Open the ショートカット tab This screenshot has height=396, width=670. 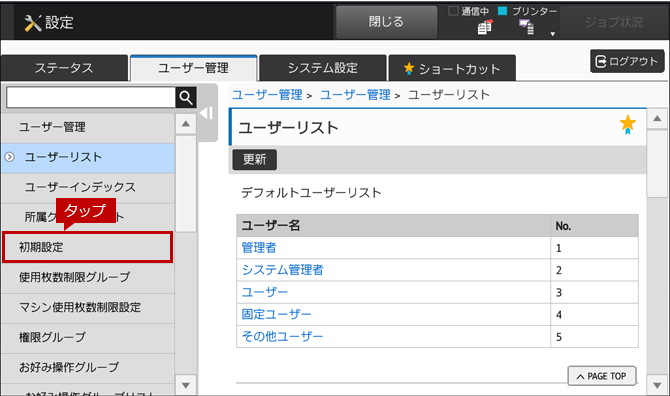click(x=452, y=67)
